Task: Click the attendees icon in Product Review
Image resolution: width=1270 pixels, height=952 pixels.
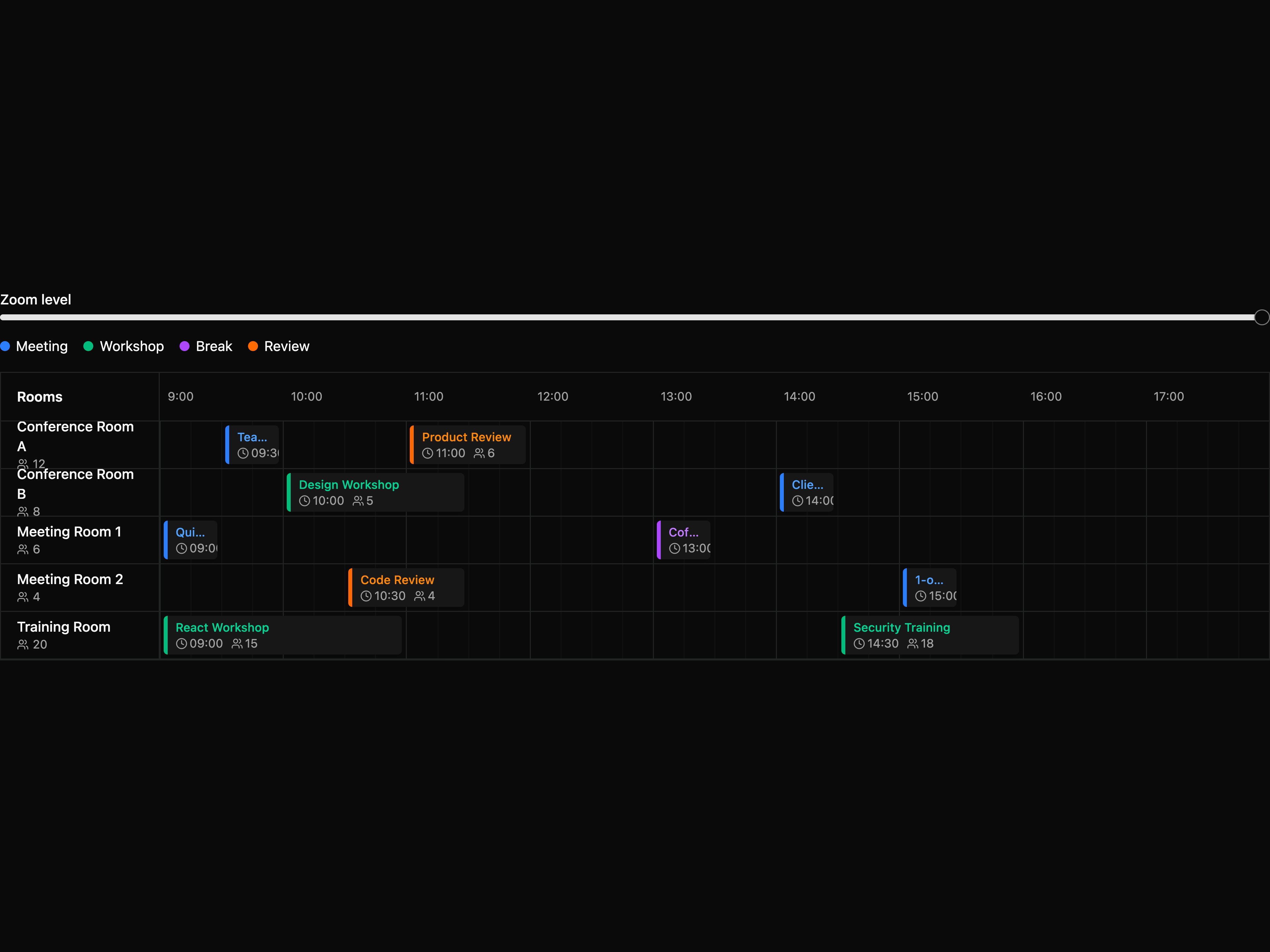Action: tap(479, 453)
